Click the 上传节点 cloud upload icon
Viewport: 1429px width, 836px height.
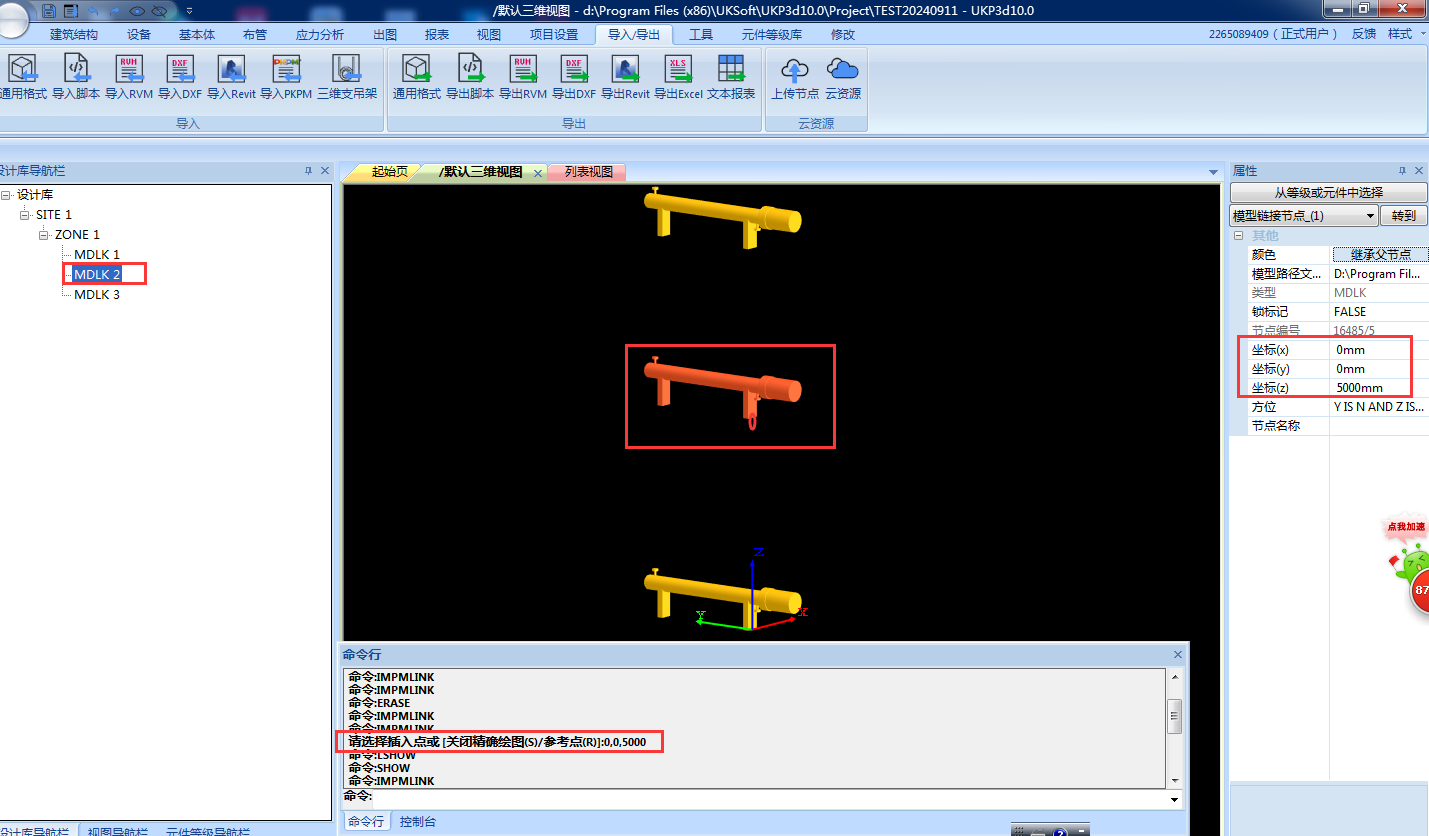[x=795, y=69]
